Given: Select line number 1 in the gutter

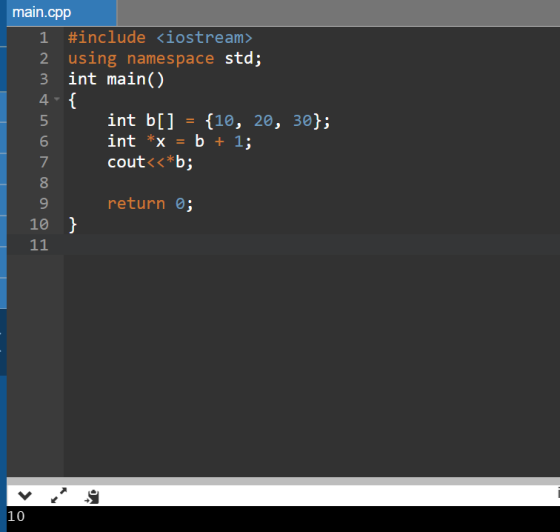Looking at the screenshot, I should [44, 37].
